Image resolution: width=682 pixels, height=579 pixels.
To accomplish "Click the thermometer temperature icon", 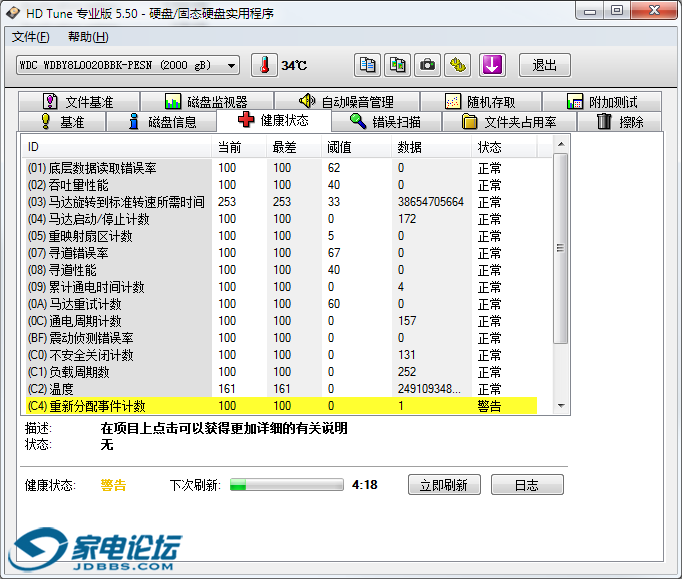I will [x=265, y=65].
